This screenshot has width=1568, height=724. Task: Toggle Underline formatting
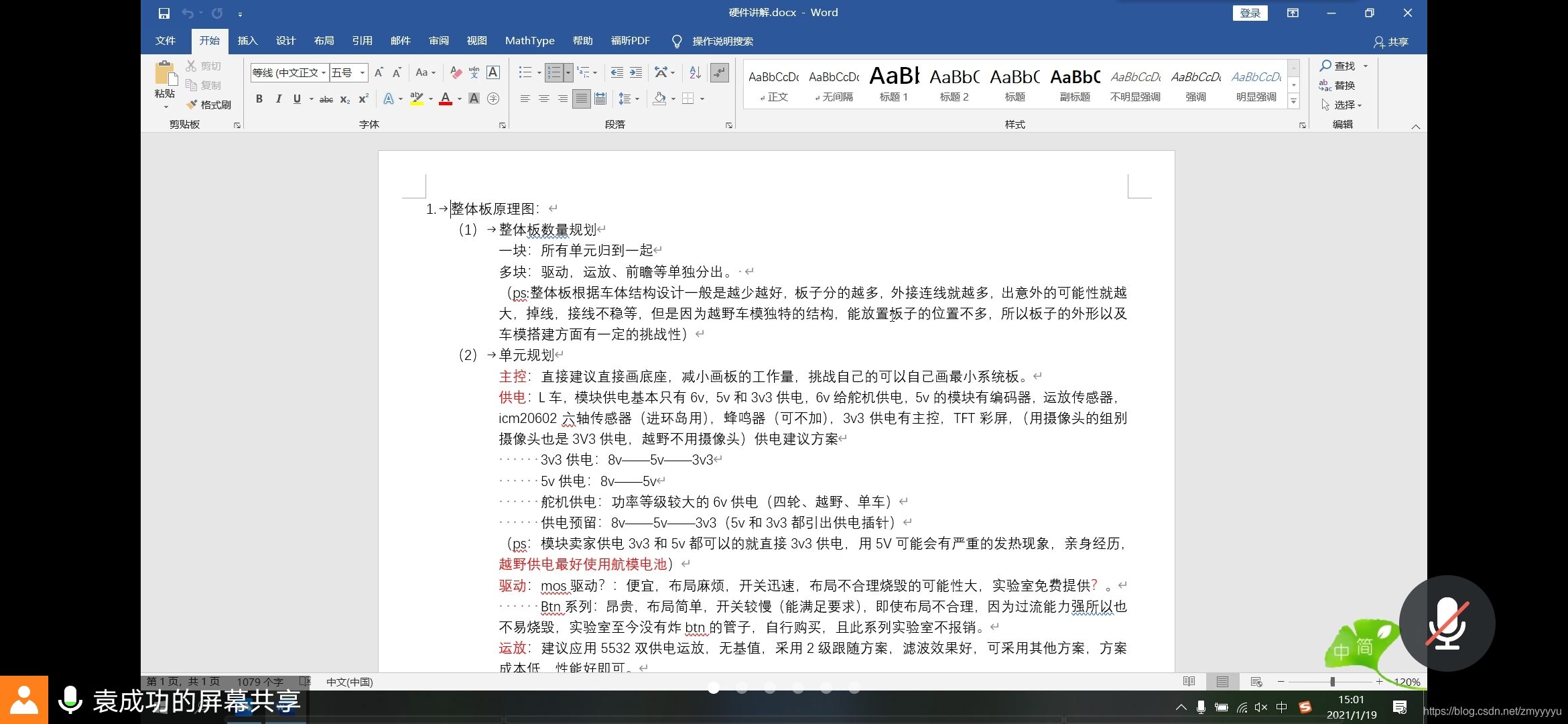297,99
